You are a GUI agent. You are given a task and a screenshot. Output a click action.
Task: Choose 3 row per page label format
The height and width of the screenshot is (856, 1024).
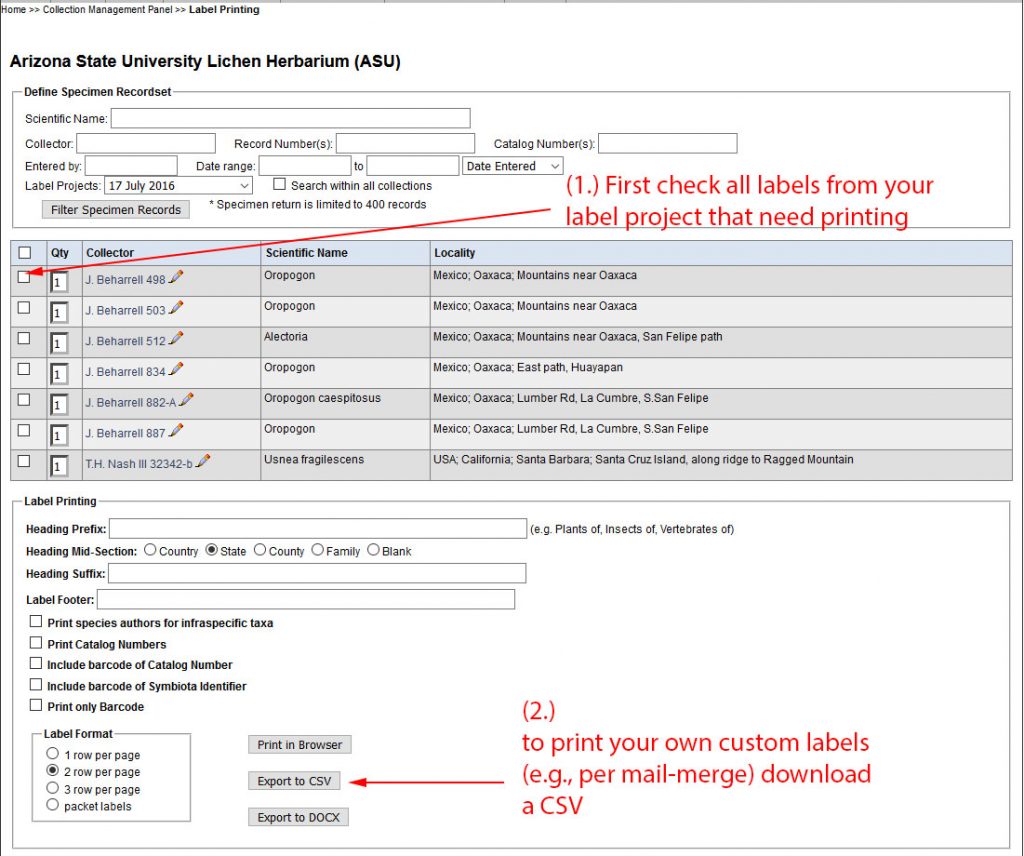[53, 788]
